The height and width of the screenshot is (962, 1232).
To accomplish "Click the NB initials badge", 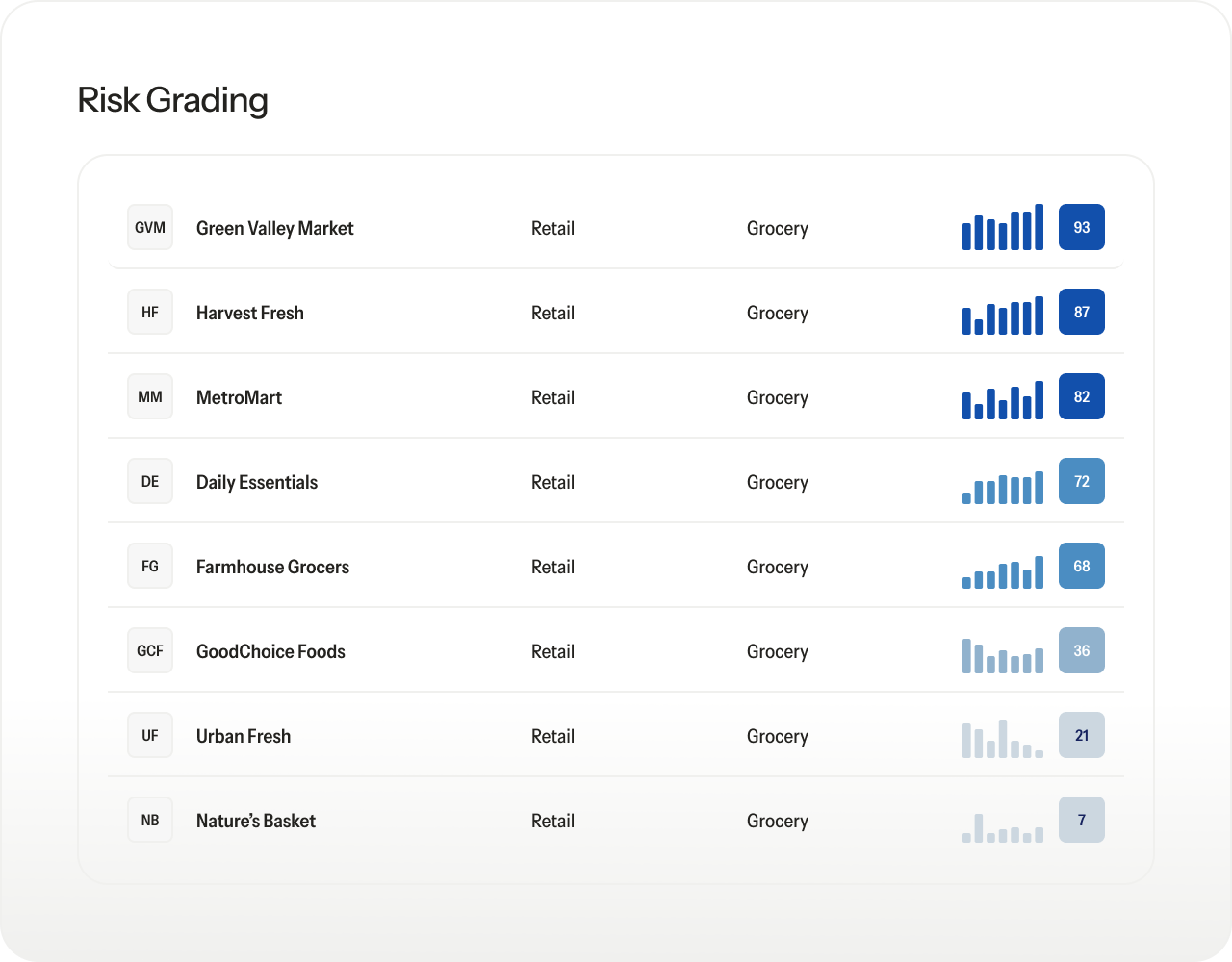I will point(150,821).
